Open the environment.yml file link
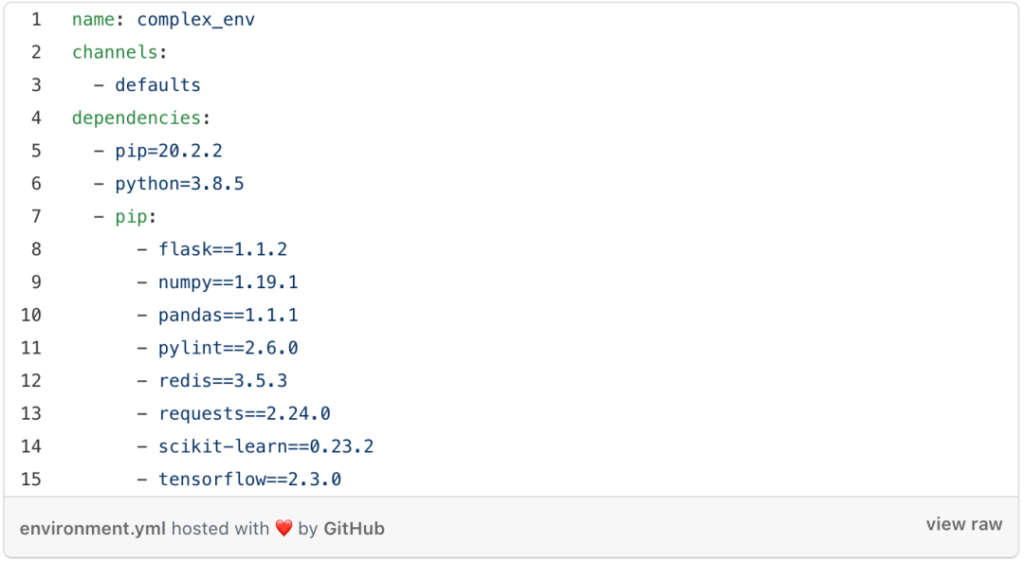The height and width of the screenshot is (563, 1024). coord(92,528)
